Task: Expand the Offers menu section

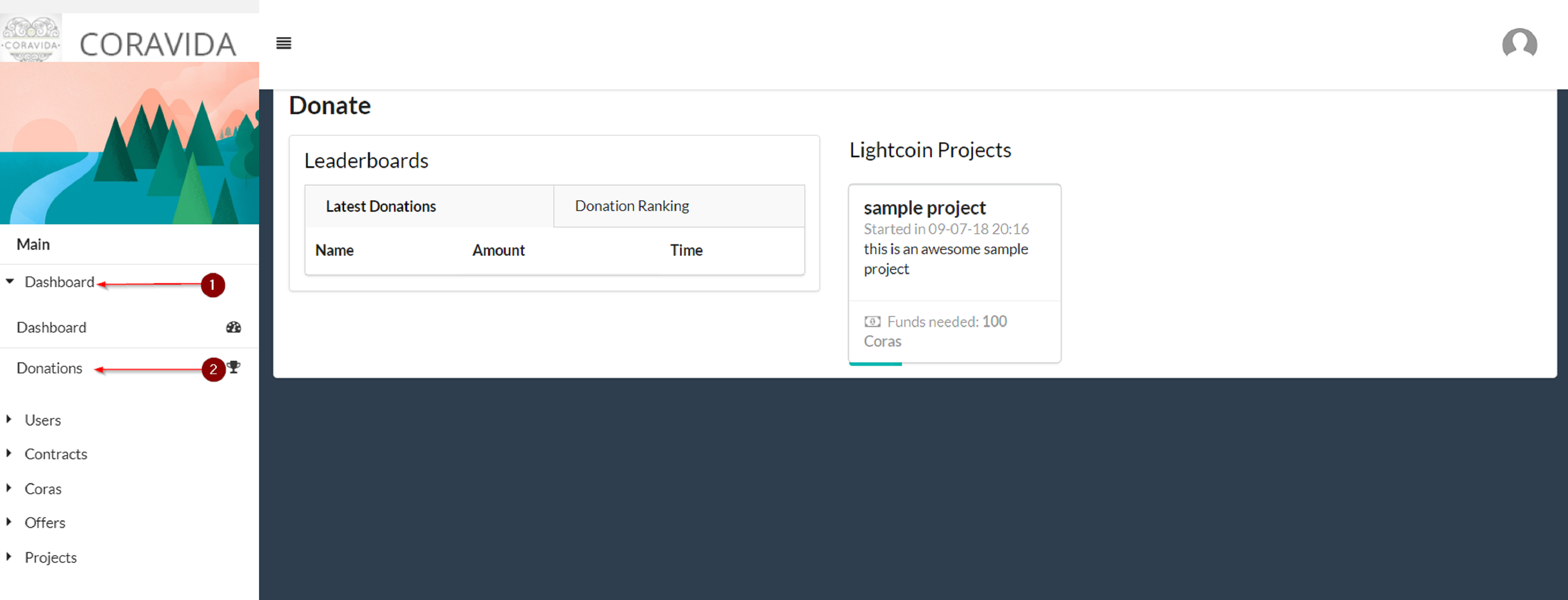Action: (44, 523)
